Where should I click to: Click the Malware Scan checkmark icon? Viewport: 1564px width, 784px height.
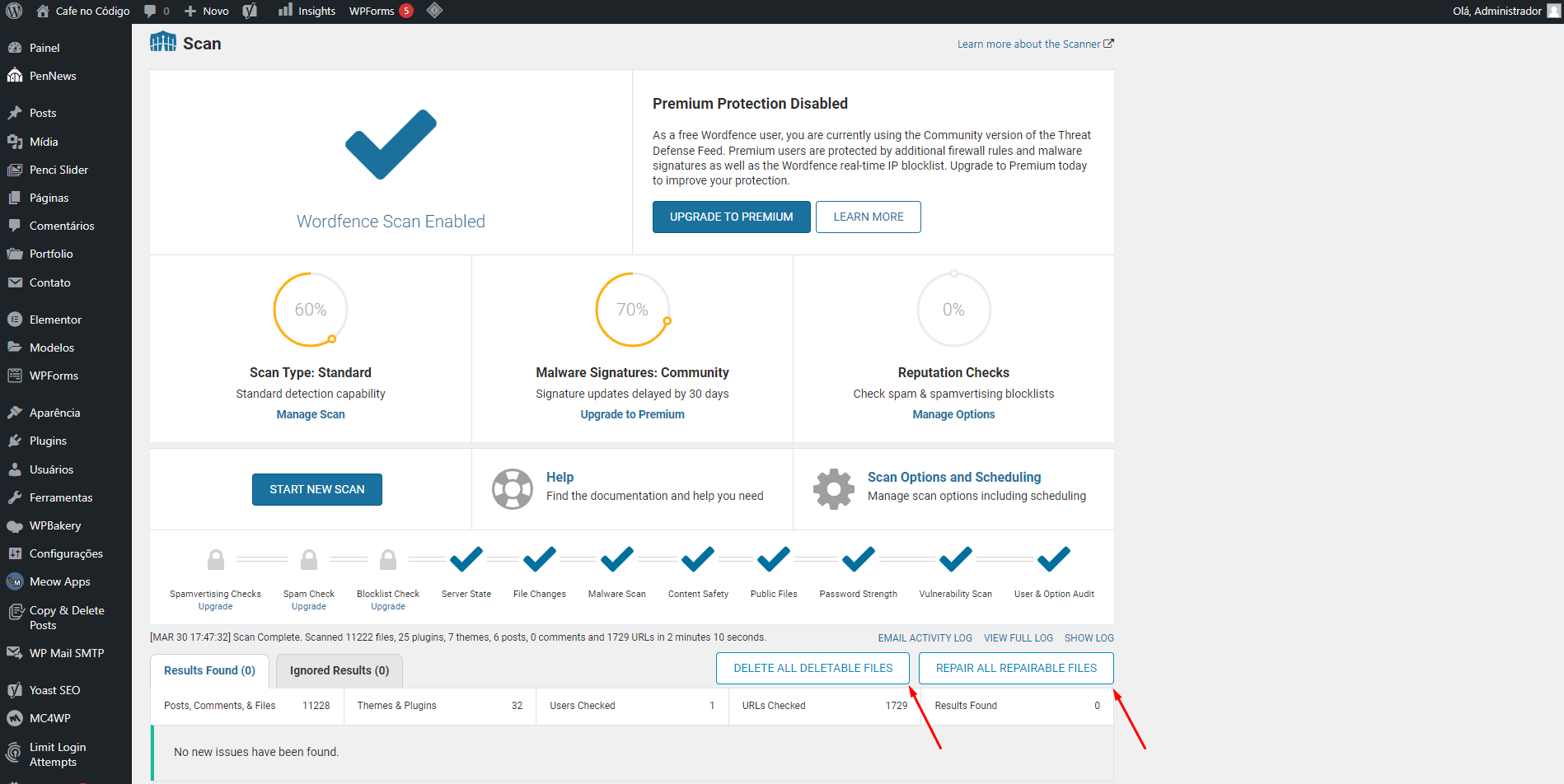(617, 559)
